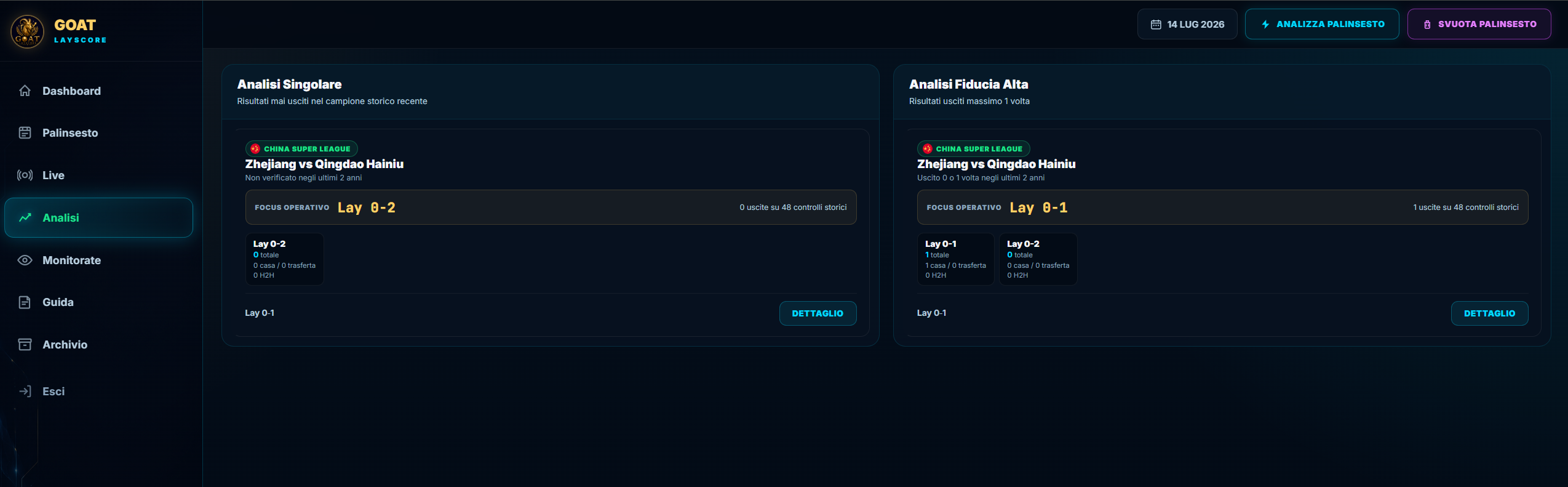Screen dimensions: 1568x487
Task: Click China Super League badge in left card
Action: [301, 148]
